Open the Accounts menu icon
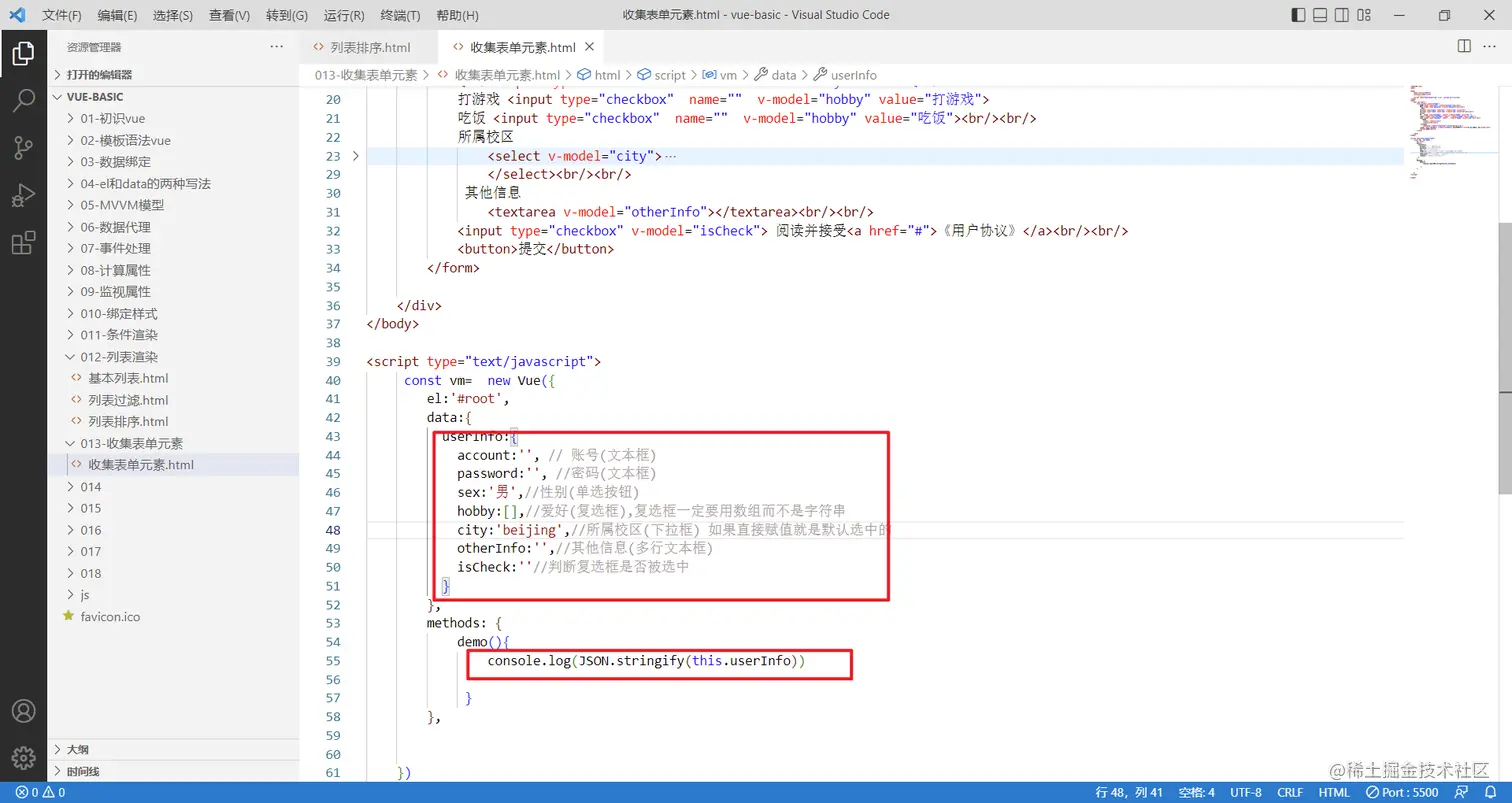 point(23,711)
